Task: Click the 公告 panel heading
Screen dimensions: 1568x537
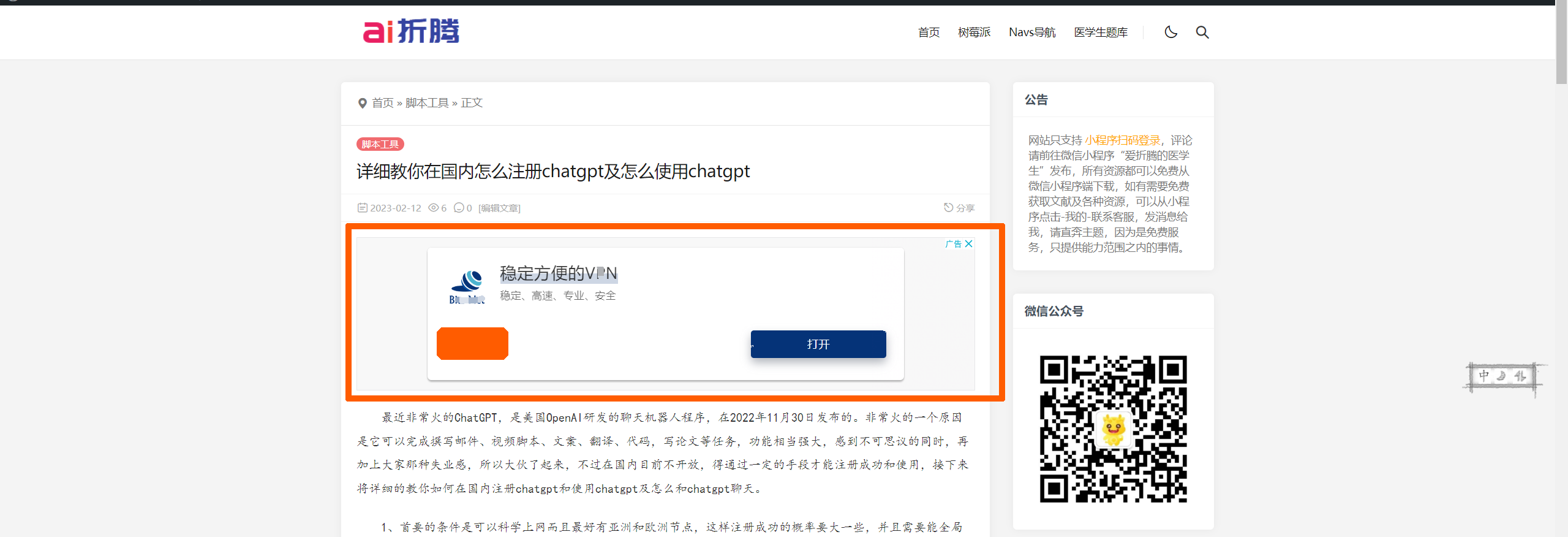Action: [1036, 100]
